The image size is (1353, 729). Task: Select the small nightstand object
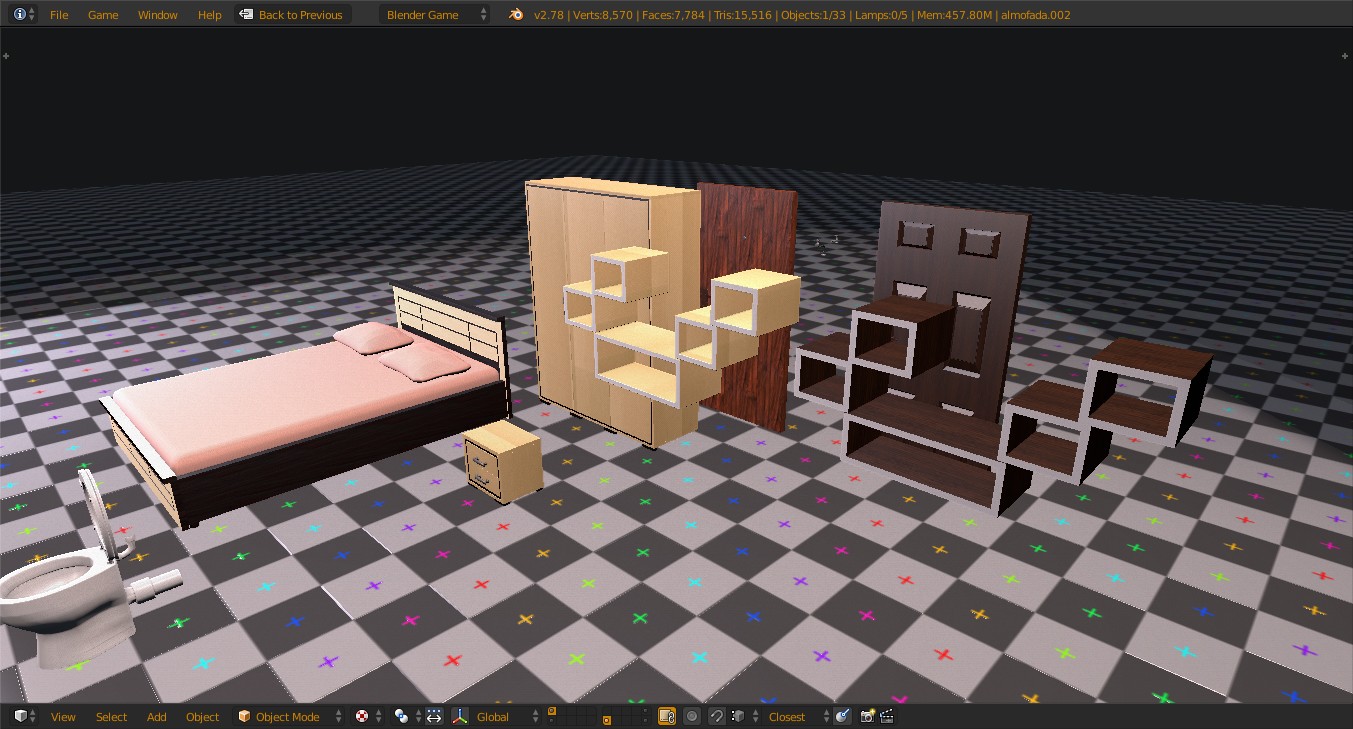tap(502, 463)
